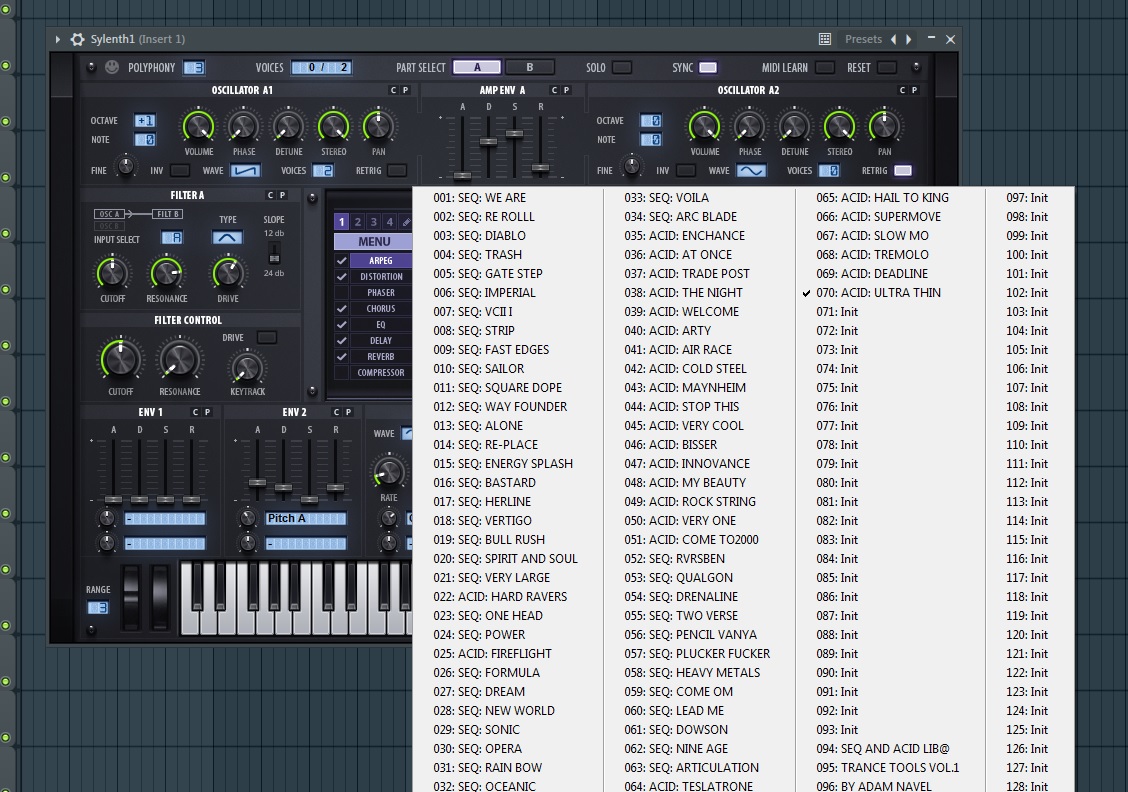1128x792 pixels.
Task: Enable the Phaser effect checkbox
Action: coord(342,293)
